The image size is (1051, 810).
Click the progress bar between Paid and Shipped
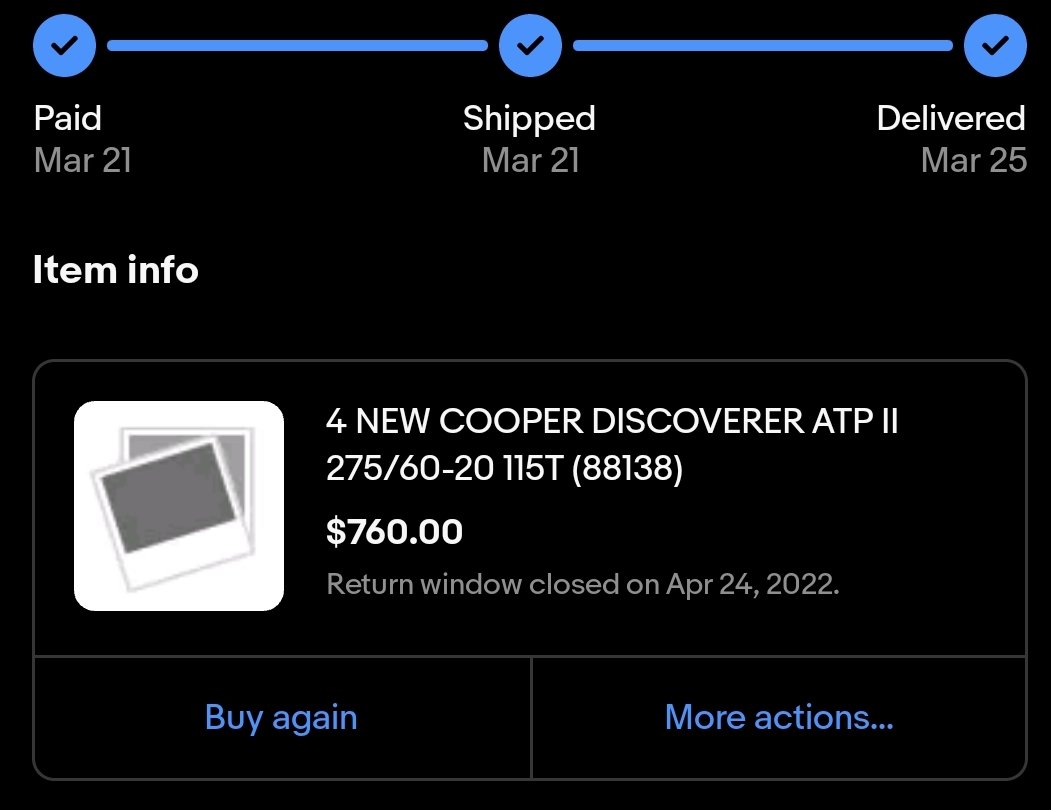point(298,46)
